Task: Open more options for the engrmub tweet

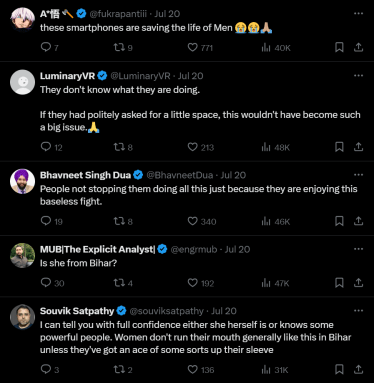Action: [x=358, y=249]
